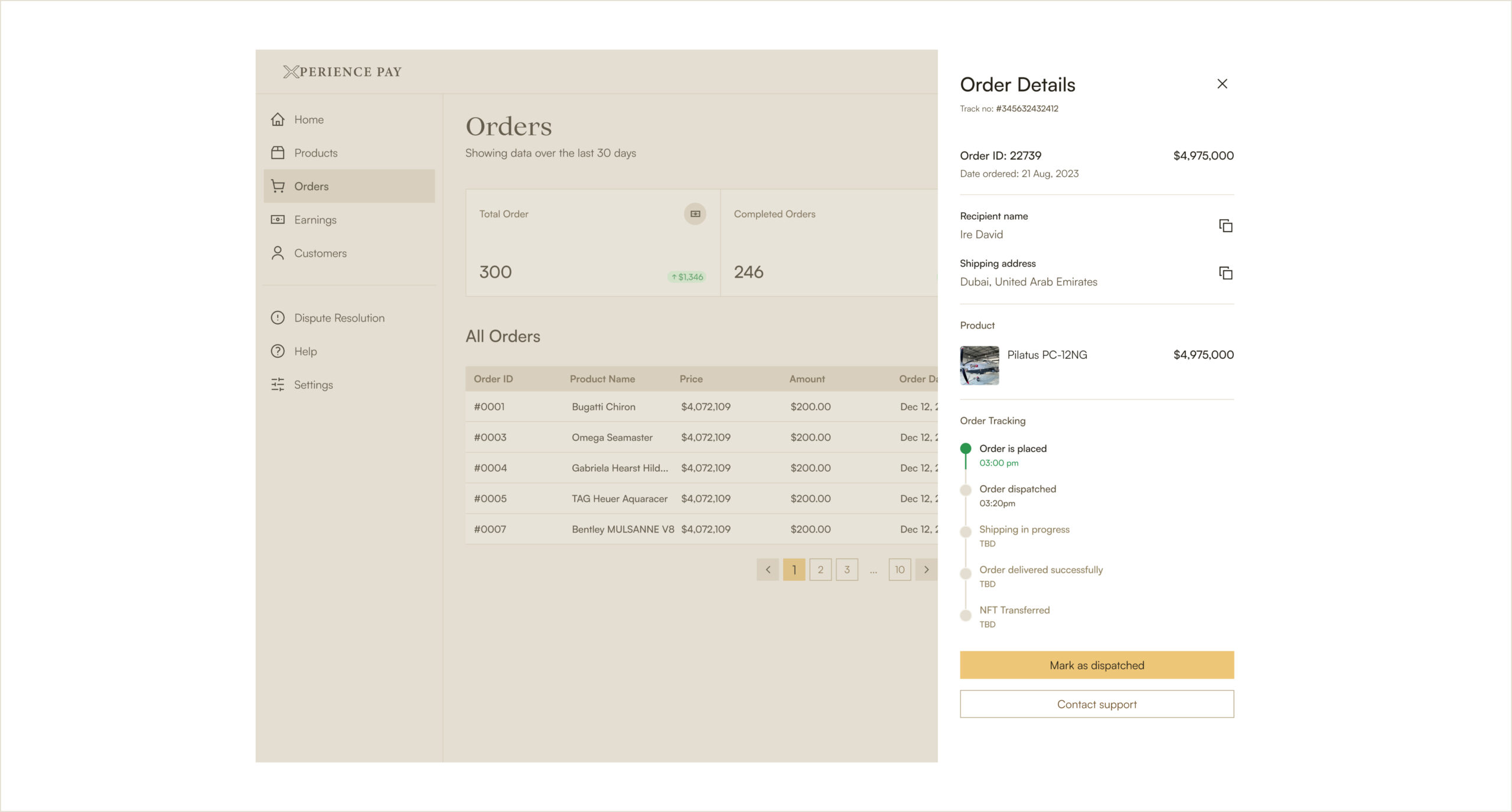Click the Contact support button
The image size is (1512, 812).
coord(1097,704)
